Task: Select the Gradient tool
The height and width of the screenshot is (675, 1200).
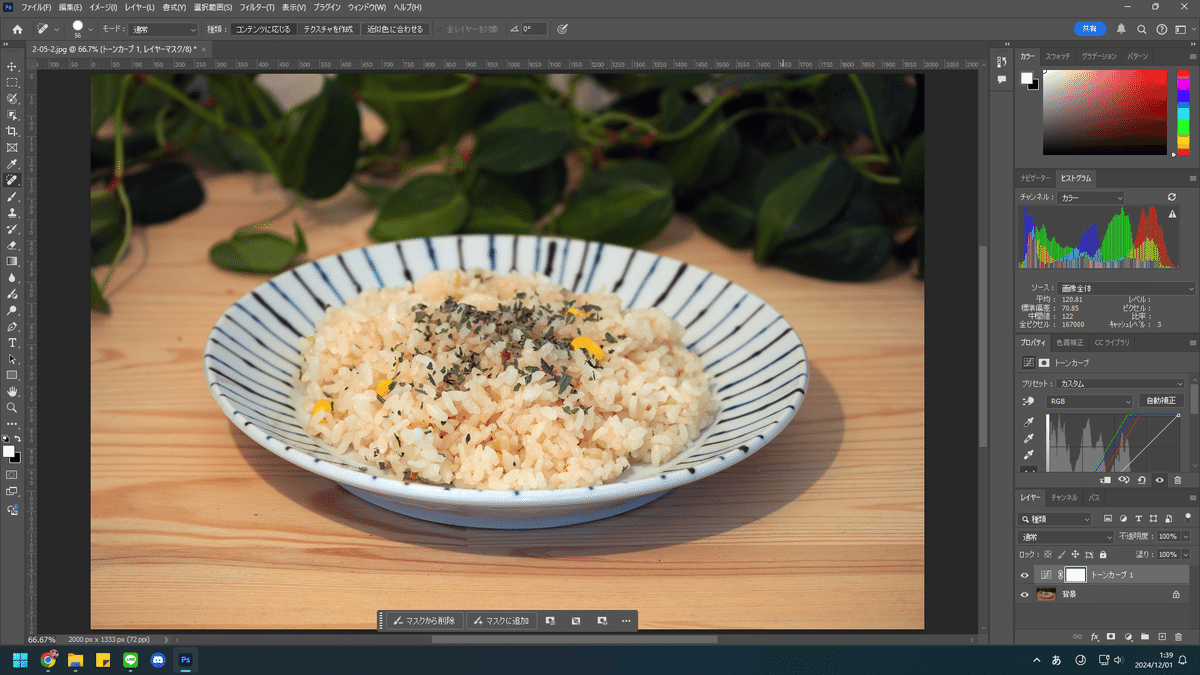Action: click(x=12, y=261)
